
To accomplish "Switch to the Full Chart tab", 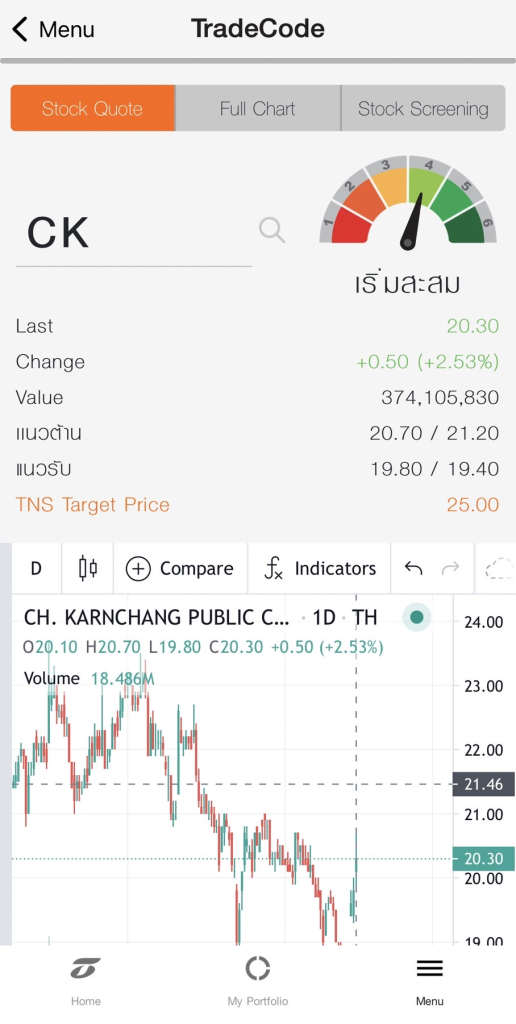I will point(257,108).
